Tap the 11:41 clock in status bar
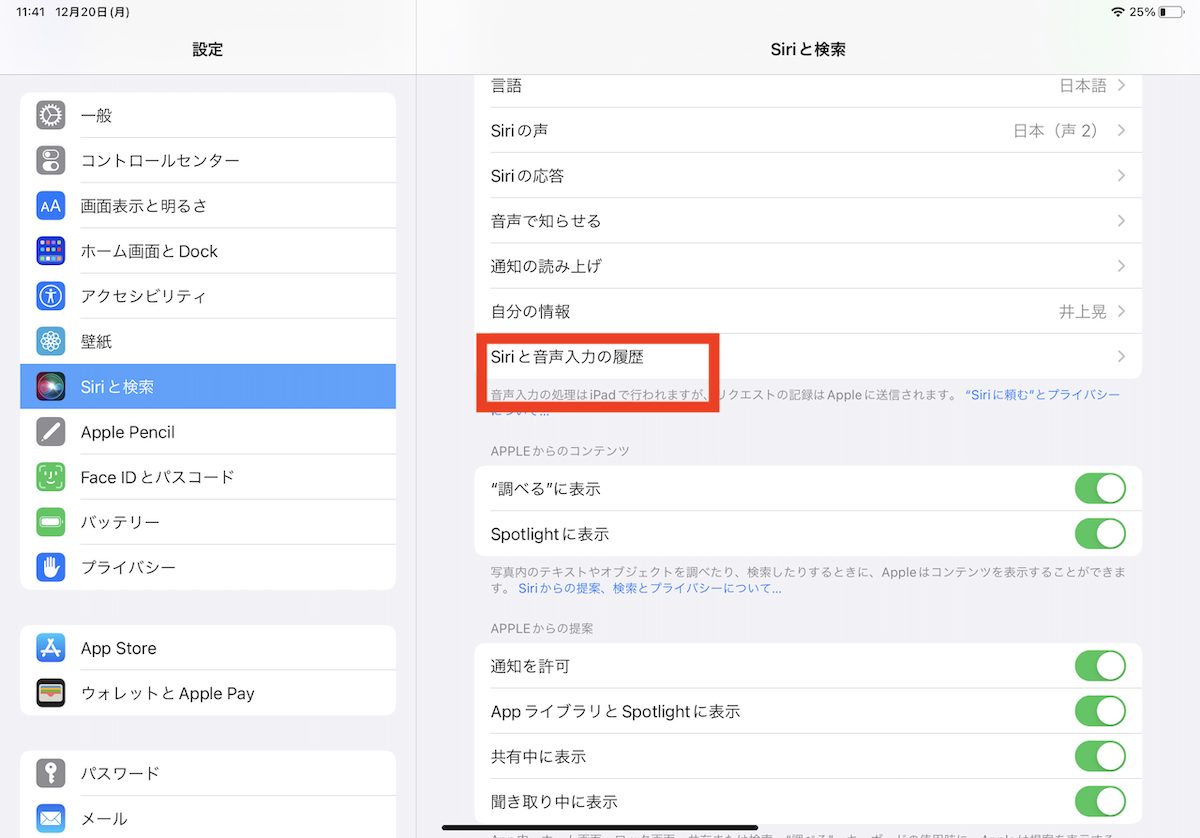 point(30,12)
